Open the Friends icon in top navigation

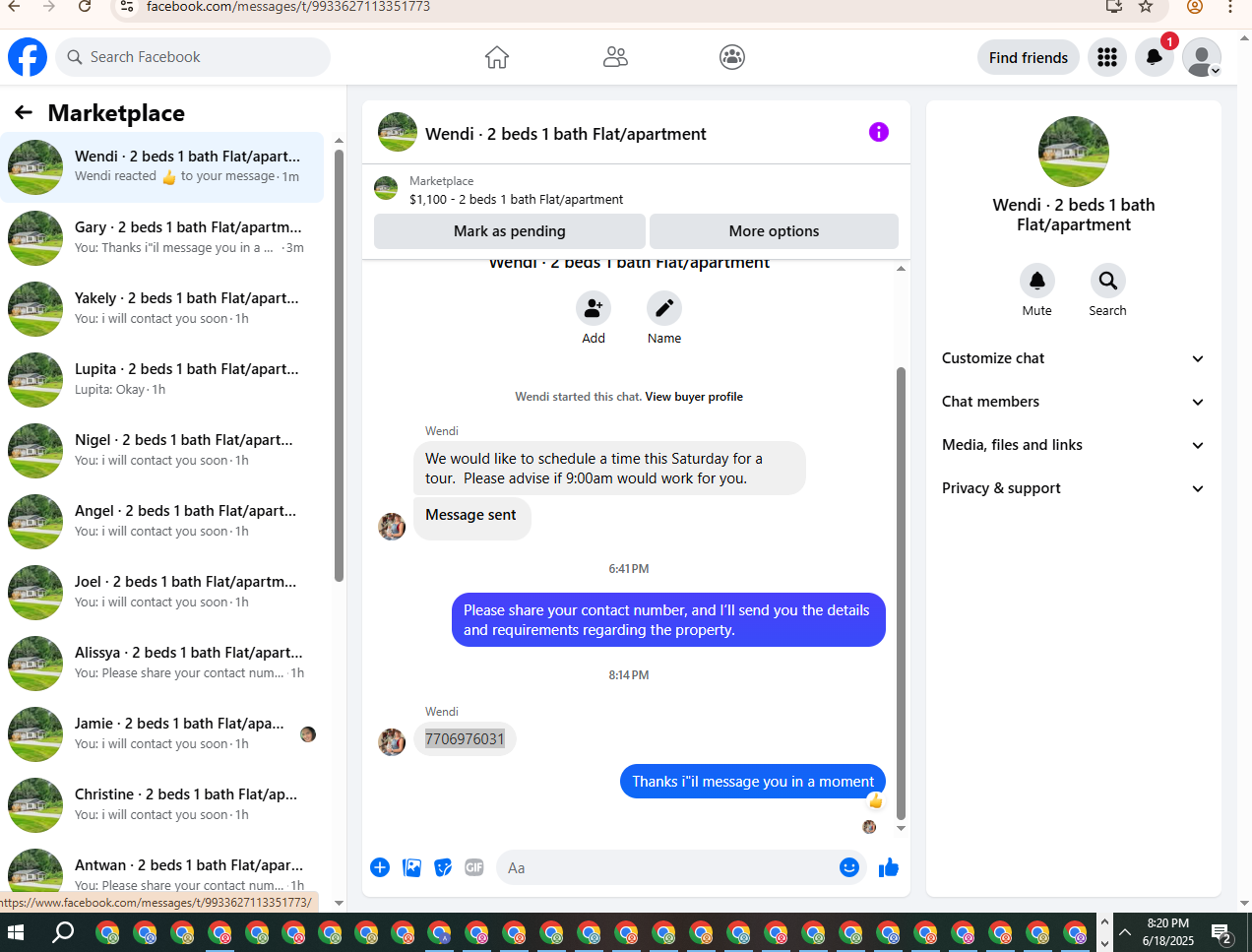point(615,57)
